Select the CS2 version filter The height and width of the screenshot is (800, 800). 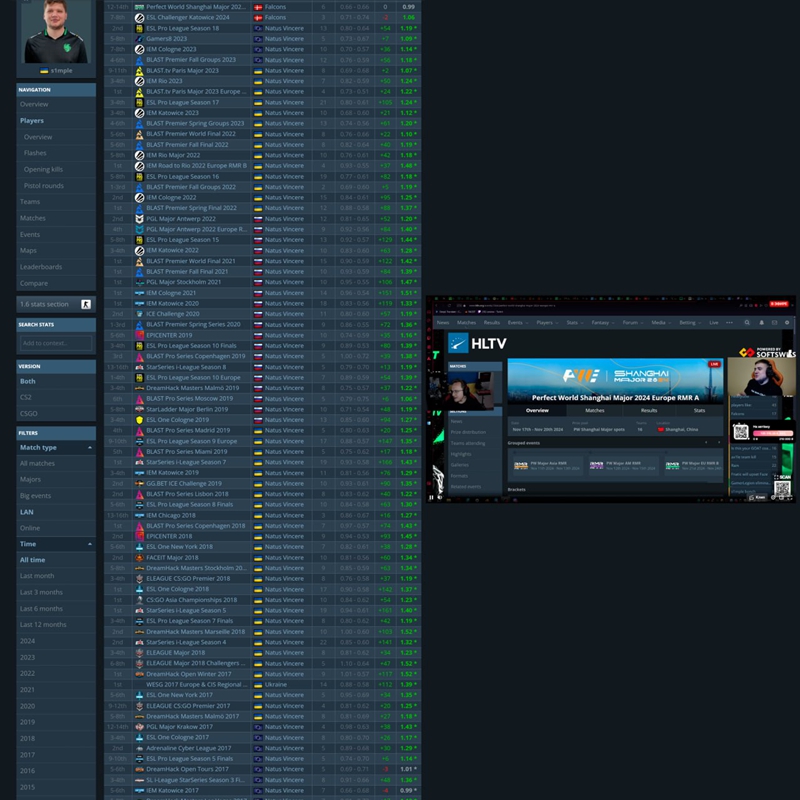27,397
